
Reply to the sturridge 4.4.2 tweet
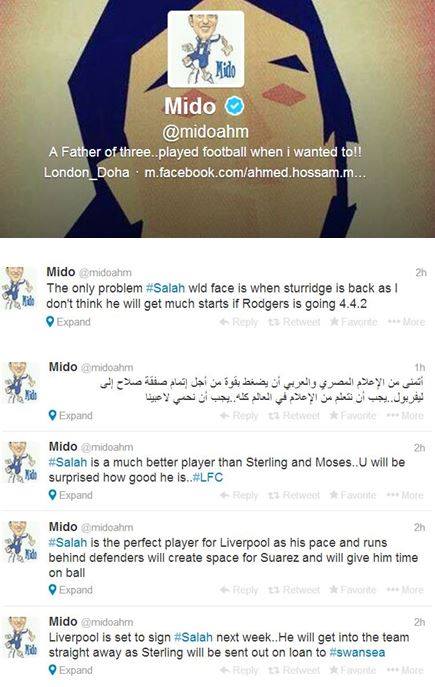(238, 322)
